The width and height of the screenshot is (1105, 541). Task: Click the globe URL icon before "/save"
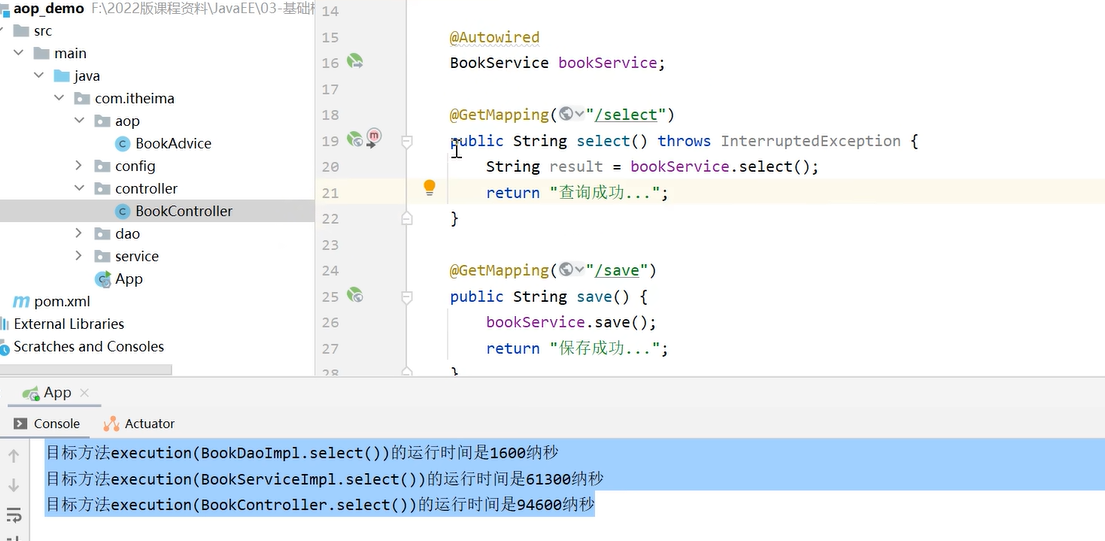pos(566,270)
